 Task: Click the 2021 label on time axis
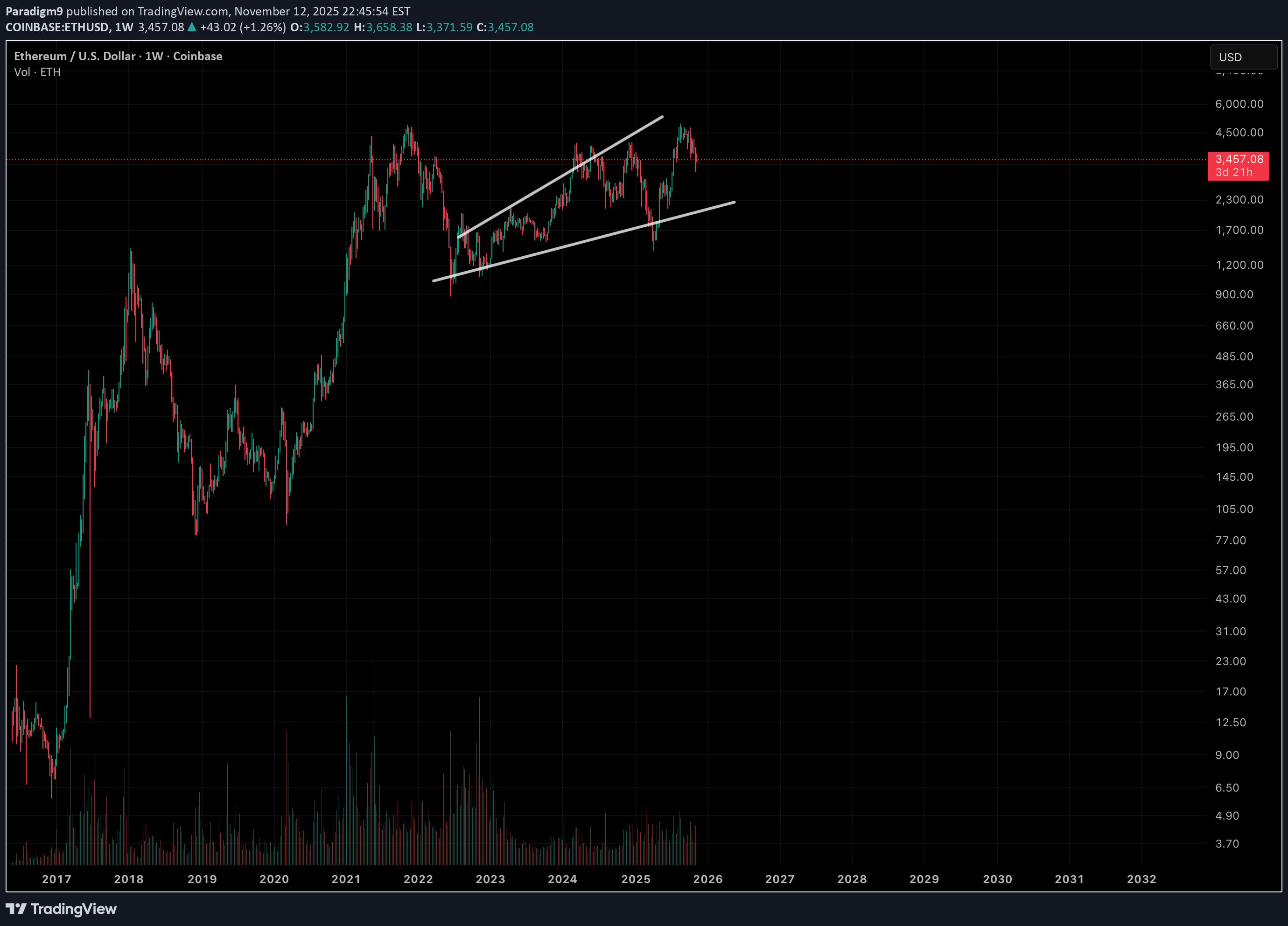coord(346,879)
